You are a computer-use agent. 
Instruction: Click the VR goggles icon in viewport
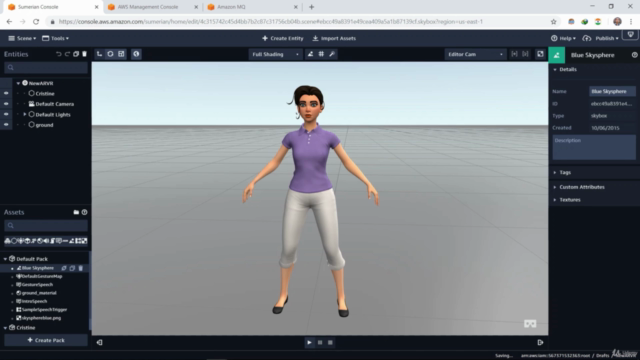tap(530, 324)
